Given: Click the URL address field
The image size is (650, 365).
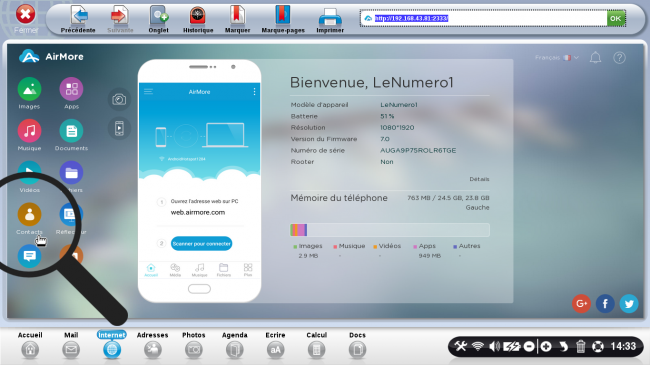Looking at the screenshot, I should 484,18.
